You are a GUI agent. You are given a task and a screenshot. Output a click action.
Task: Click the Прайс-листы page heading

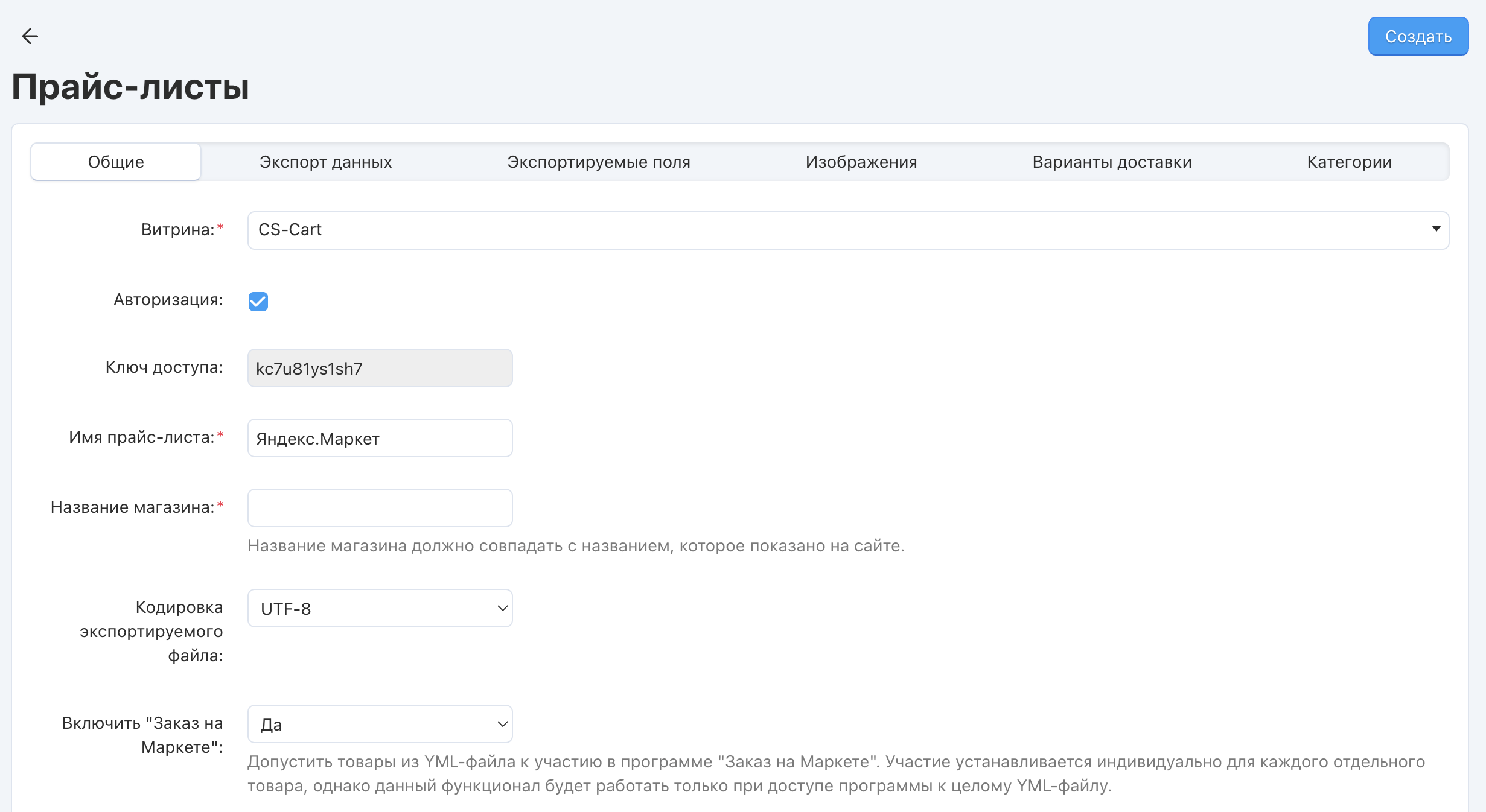(x=130, y=86)
